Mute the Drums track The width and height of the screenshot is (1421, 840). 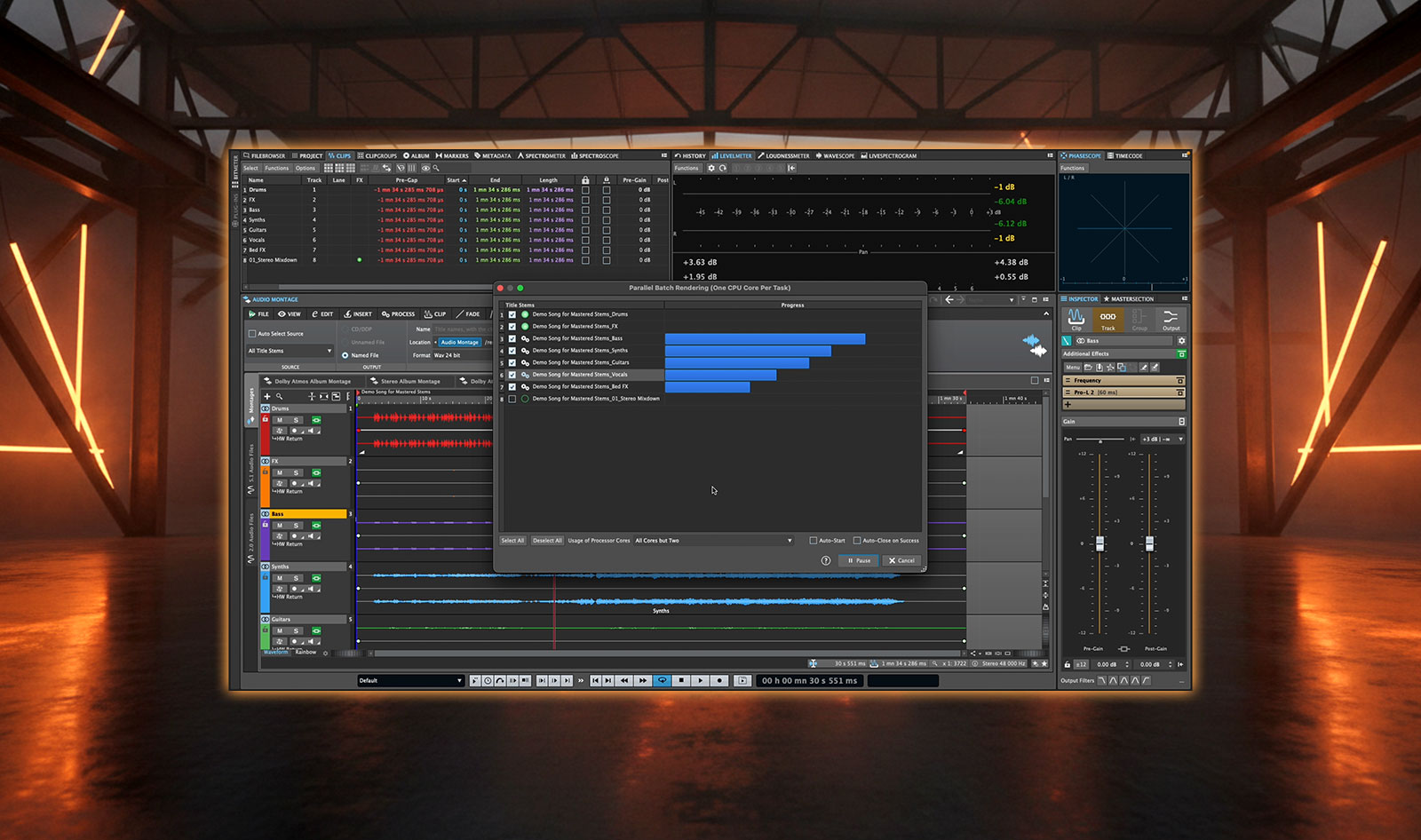[x=280, y=420]
